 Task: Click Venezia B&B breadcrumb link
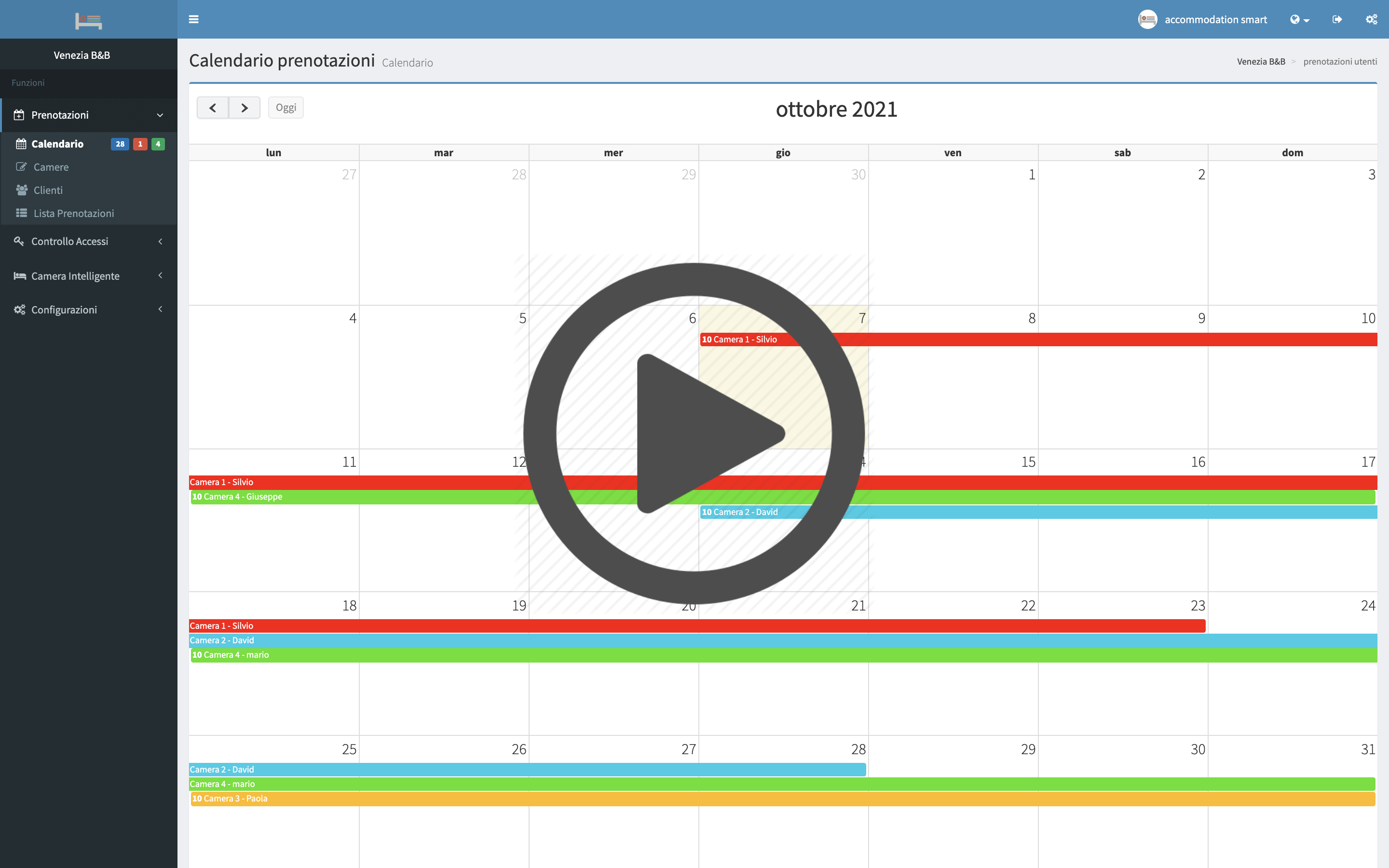click(x=1261, y=61)
